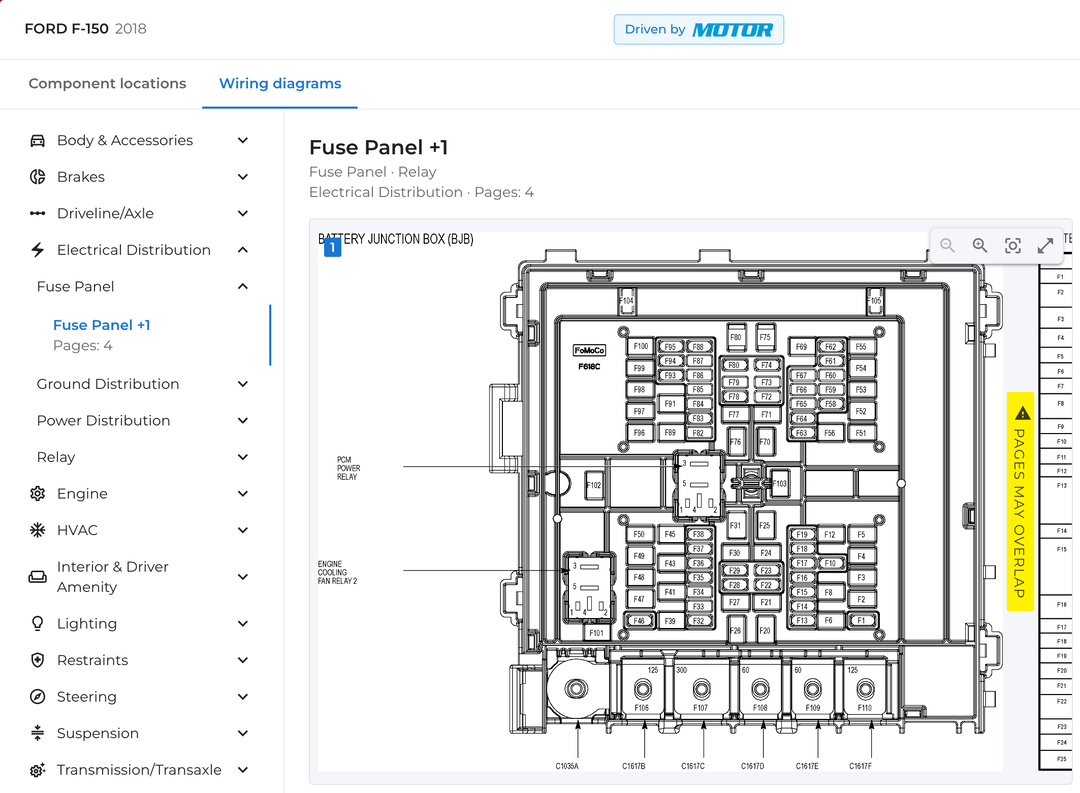Expand the Body & Accessories category
Viewport: 1080px width, 793px height.
click(x=242, y=141)
